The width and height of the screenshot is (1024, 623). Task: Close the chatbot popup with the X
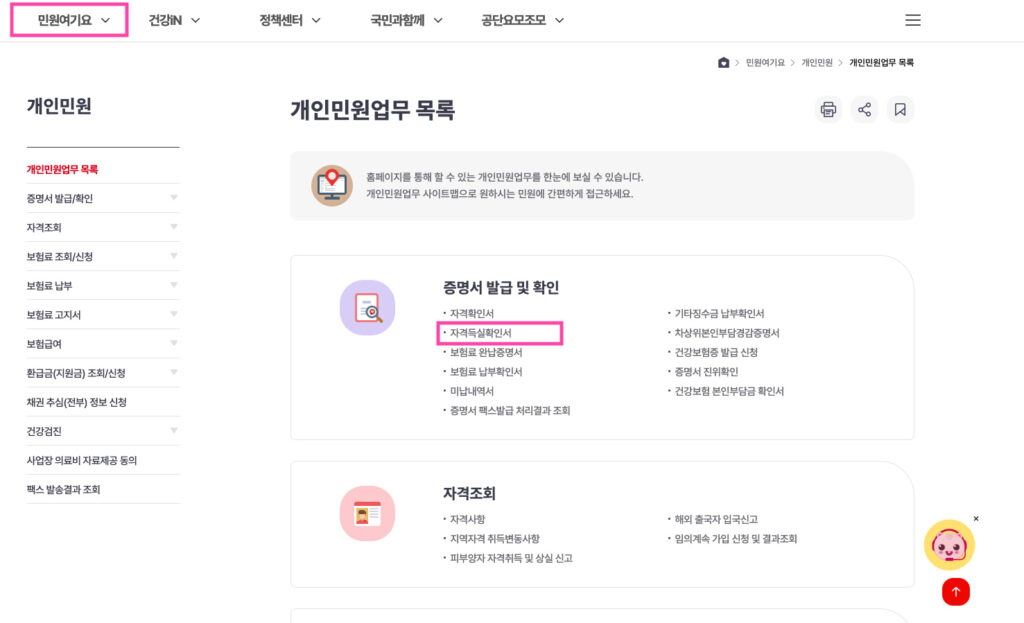[976, 519]
